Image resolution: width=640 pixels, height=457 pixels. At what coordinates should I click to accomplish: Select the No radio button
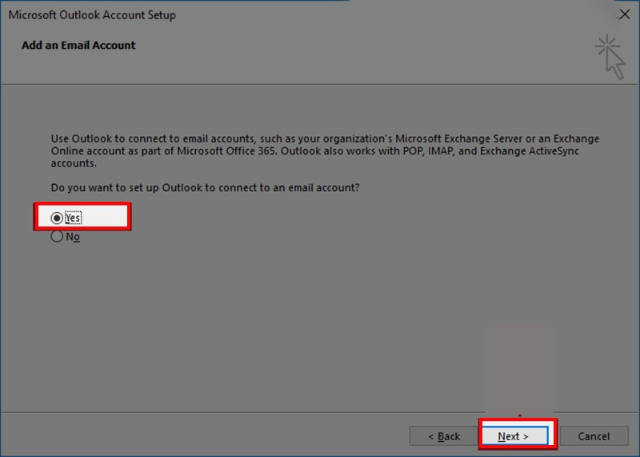[57, 236]
